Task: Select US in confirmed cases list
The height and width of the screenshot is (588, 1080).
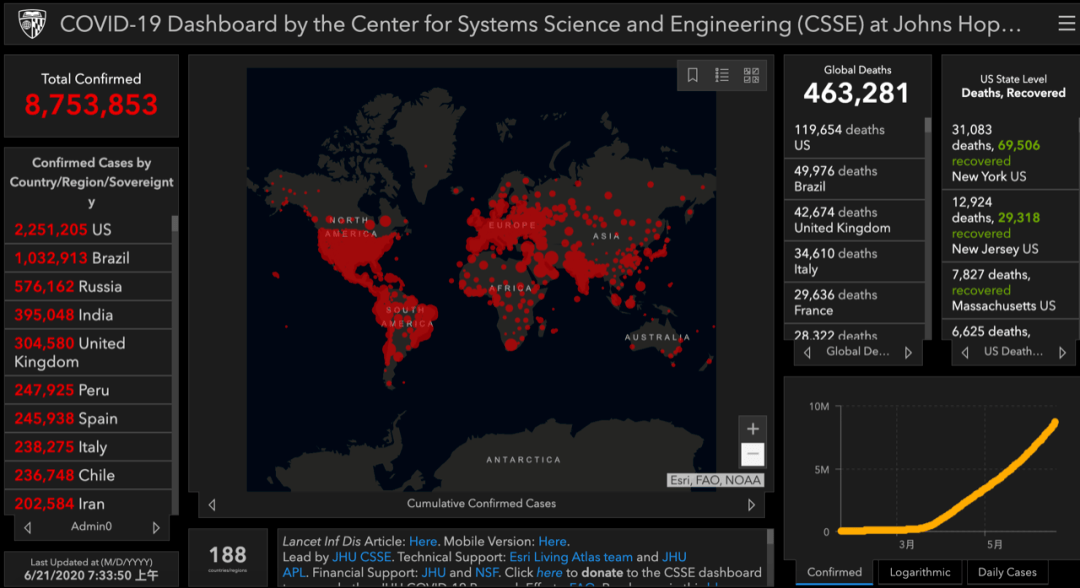Action: (x=88, y=229)
